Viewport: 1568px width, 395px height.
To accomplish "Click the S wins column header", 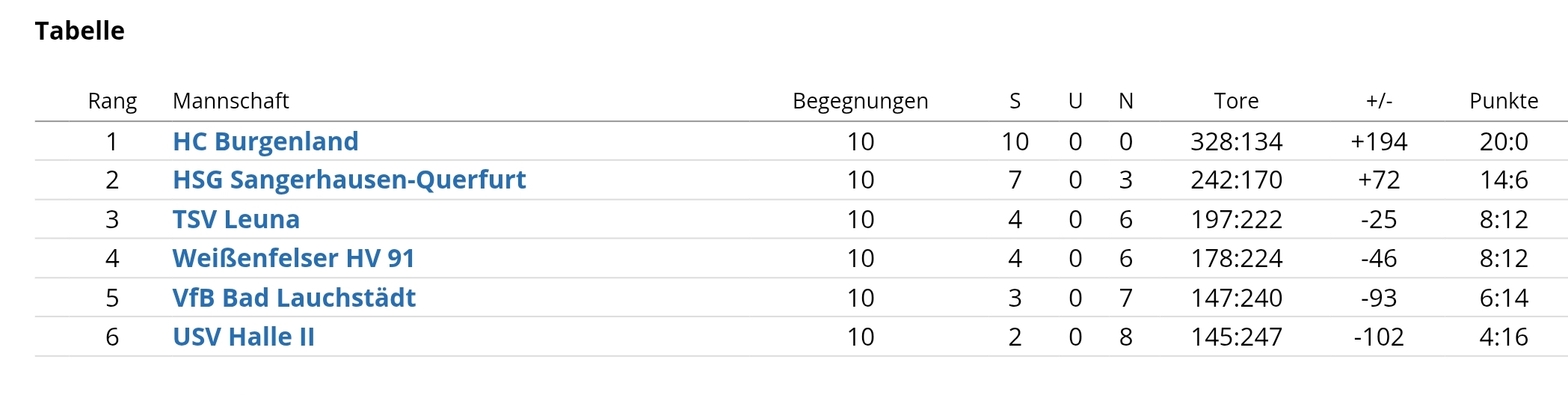I will (1015, 101).
